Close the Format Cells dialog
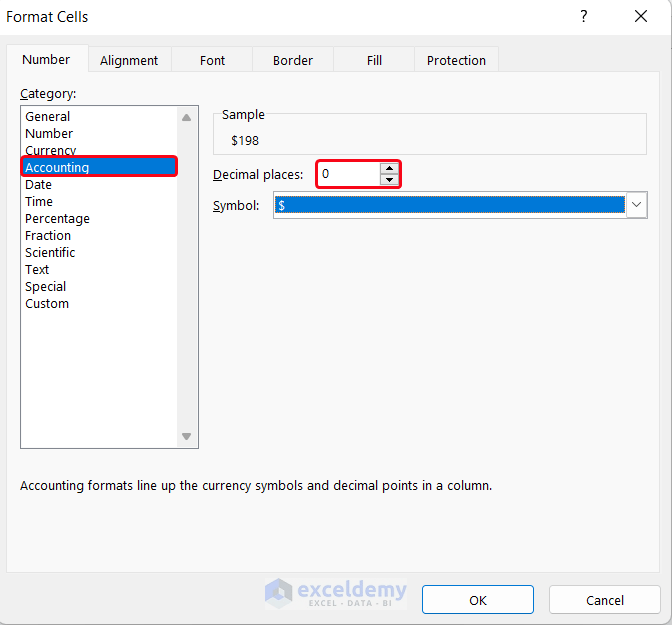The image size is (672, 625). [641, 16]
